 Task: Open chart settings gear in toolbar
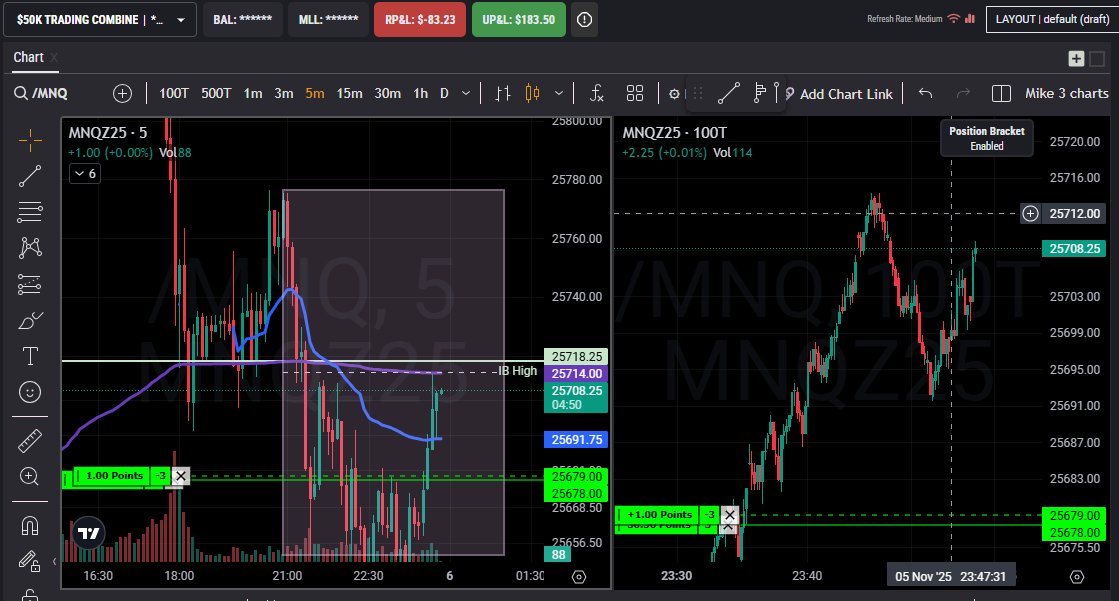coord(674,94)
